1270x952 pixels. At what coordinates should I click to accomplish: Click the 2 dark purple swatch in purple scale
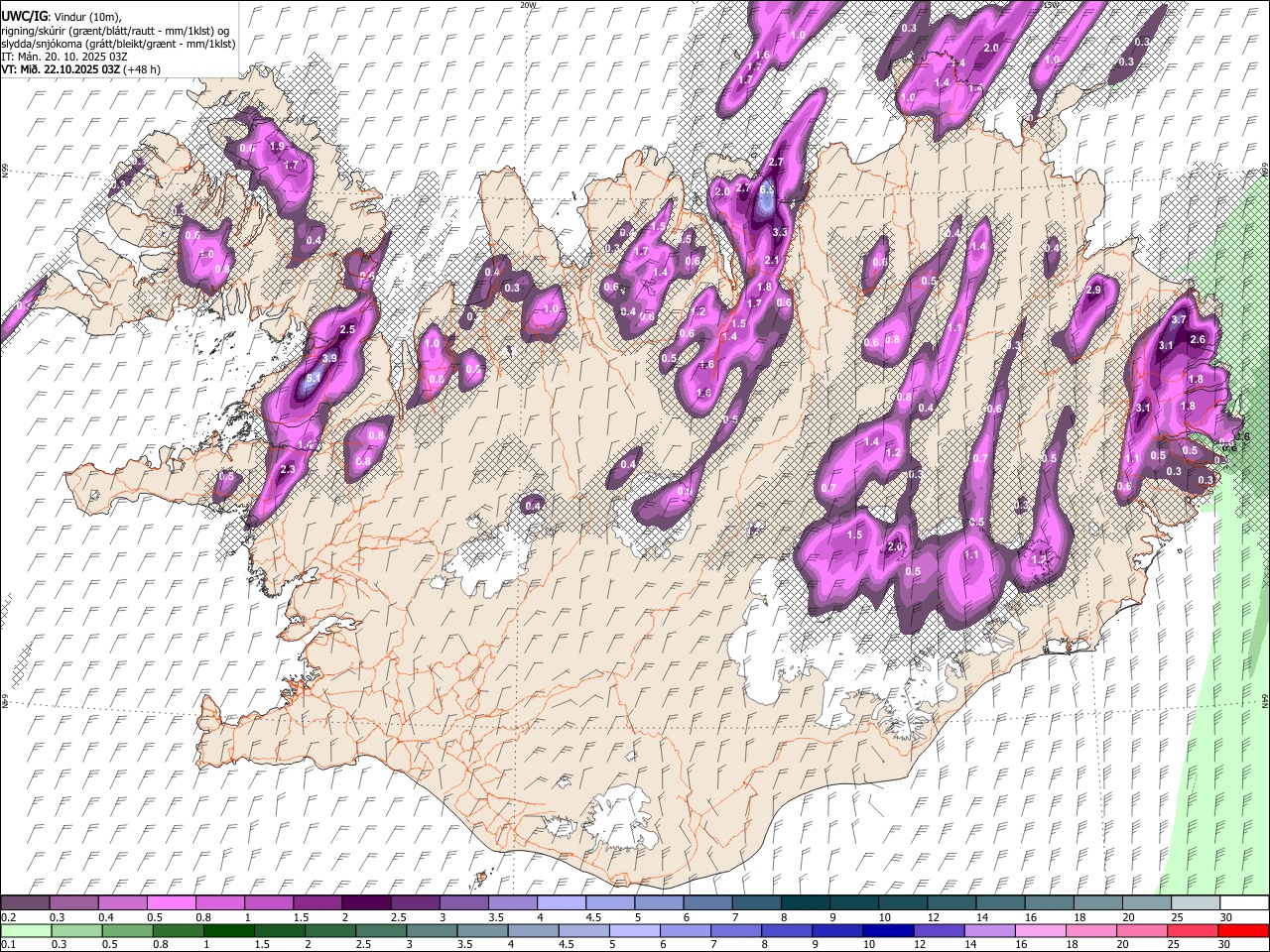click(x=366, y=903)
